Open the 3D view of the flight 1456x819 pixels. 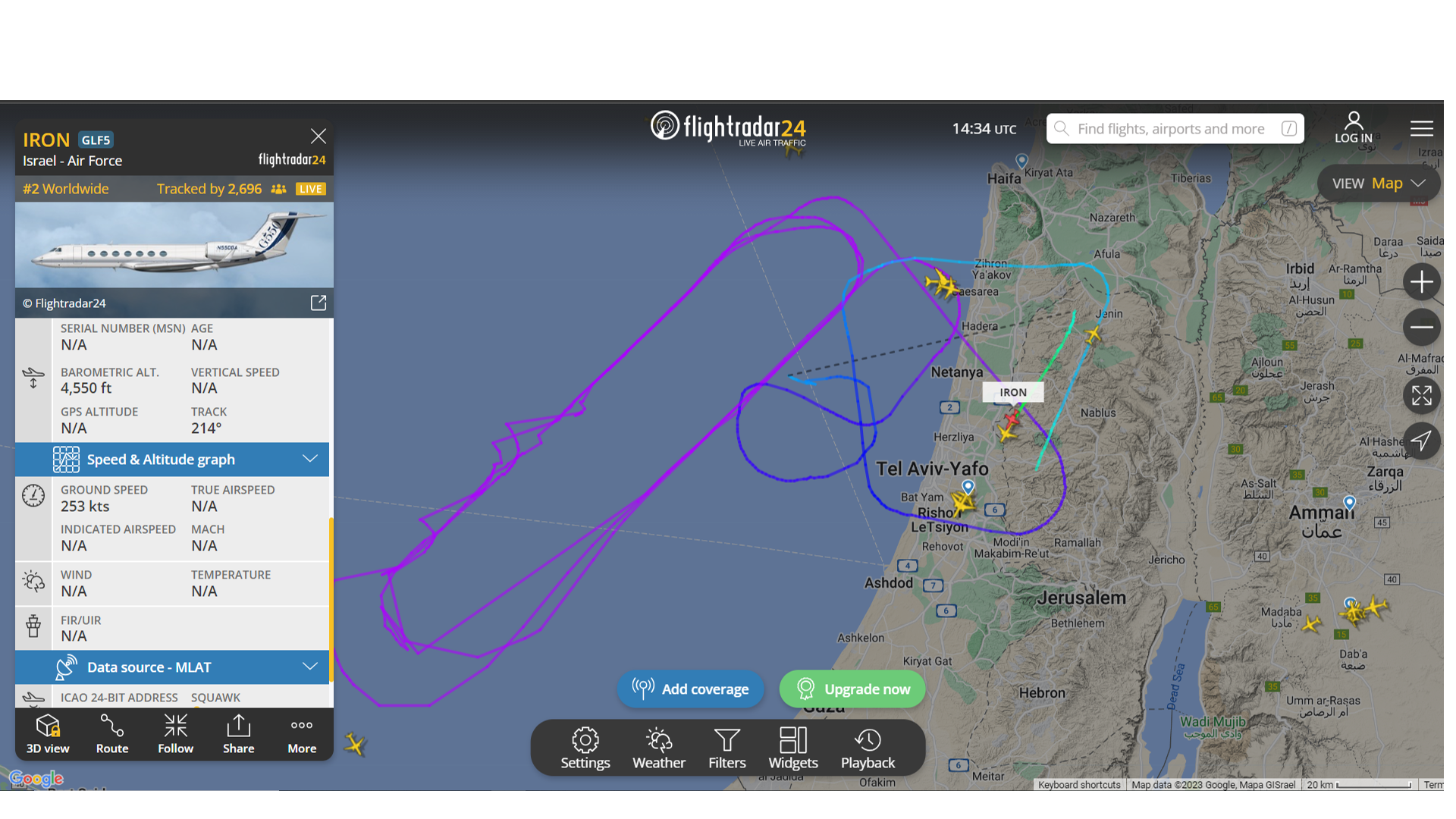(x=48, y=733)
